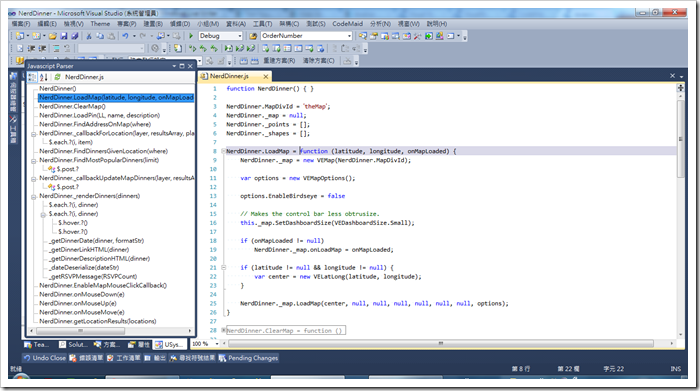Click the refresh icon in Javascript Parser

(58, 77)
